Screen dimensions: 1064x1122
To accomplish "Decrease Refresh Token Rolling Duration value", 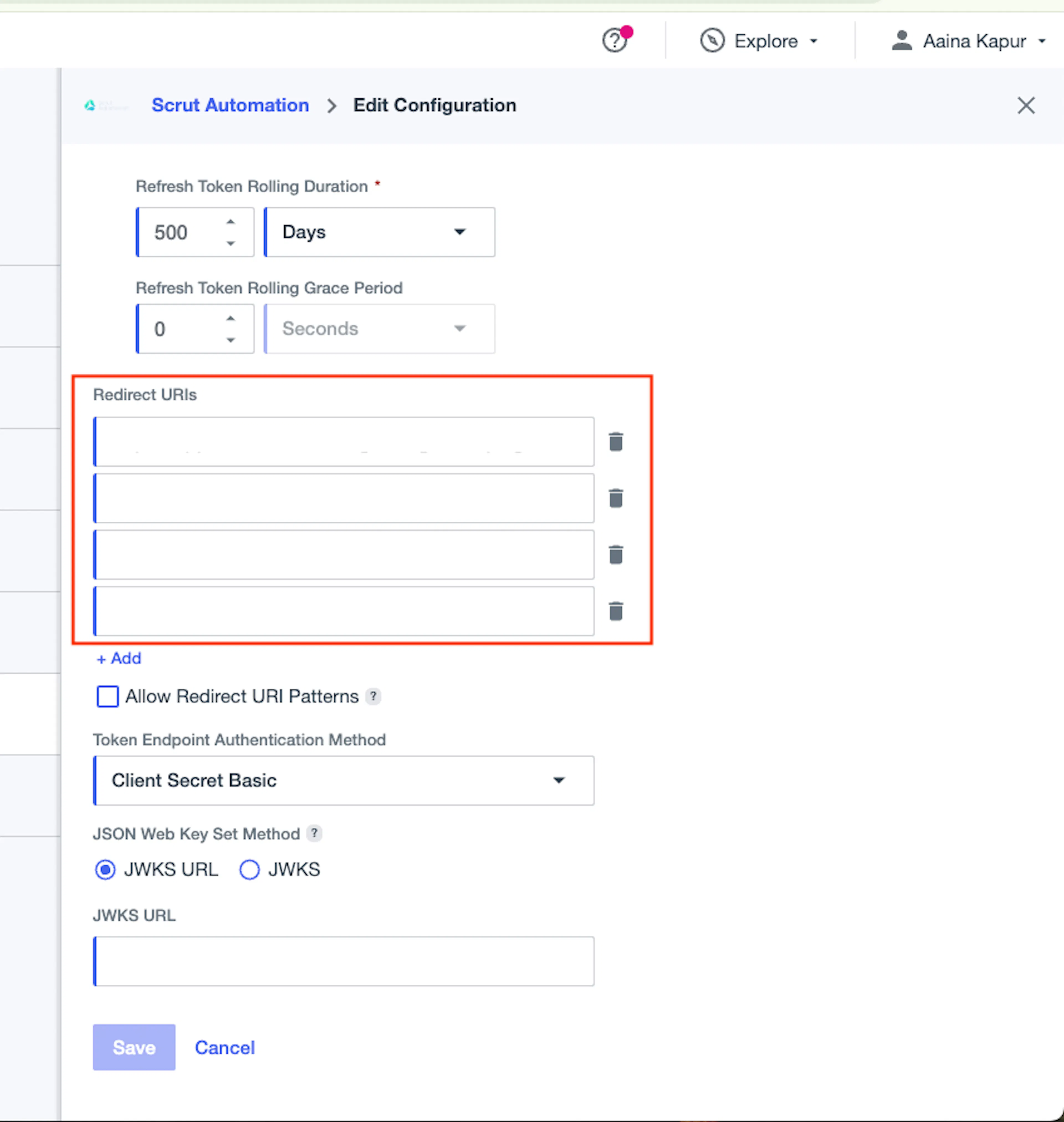I will pos(230,243).
